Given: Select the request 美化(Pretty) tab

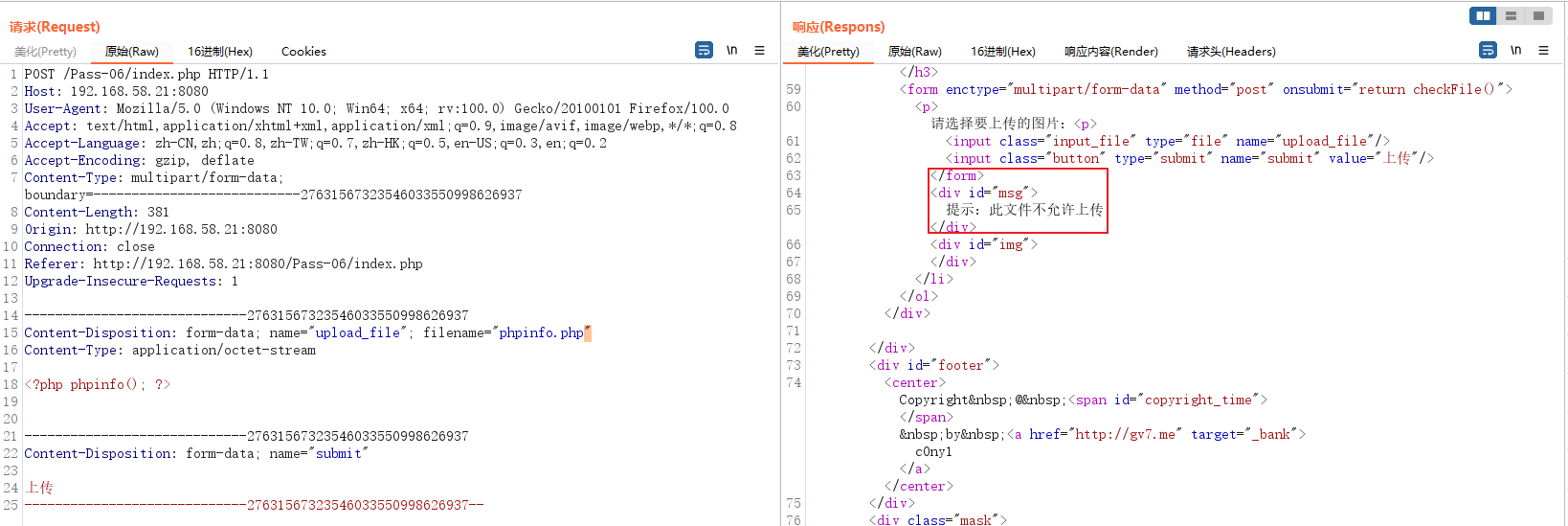Looking at the screenshot, I should pyautogui.click(x=45, y=52).
